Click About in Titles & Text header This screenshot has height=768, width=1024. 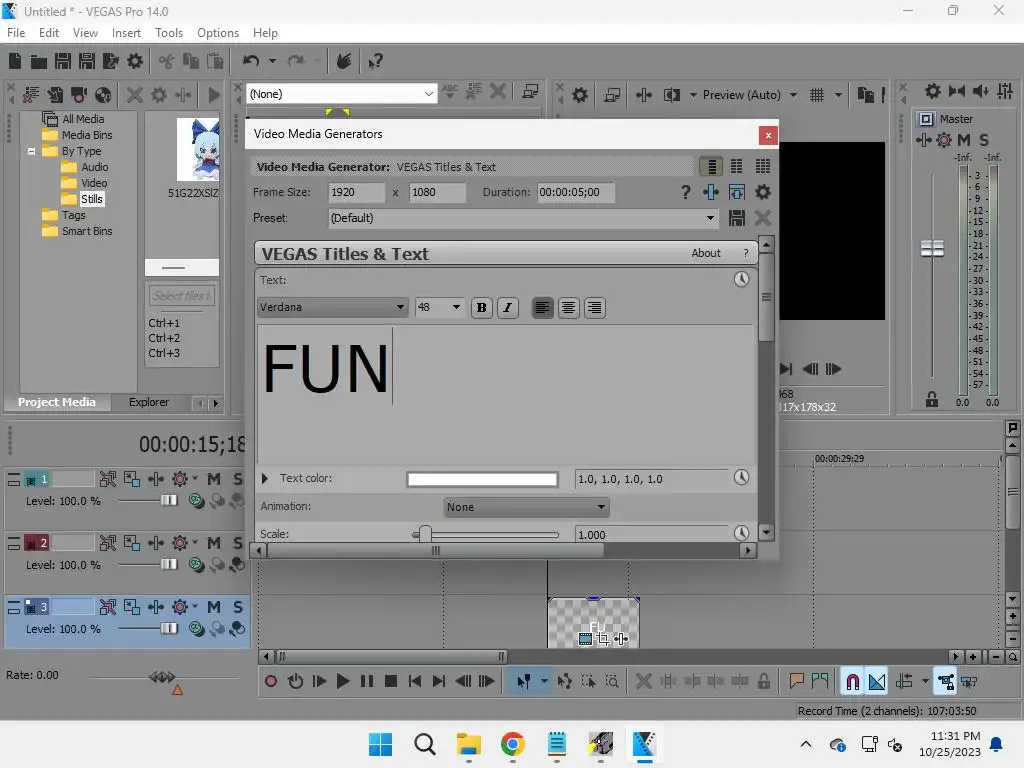point(706,253)
